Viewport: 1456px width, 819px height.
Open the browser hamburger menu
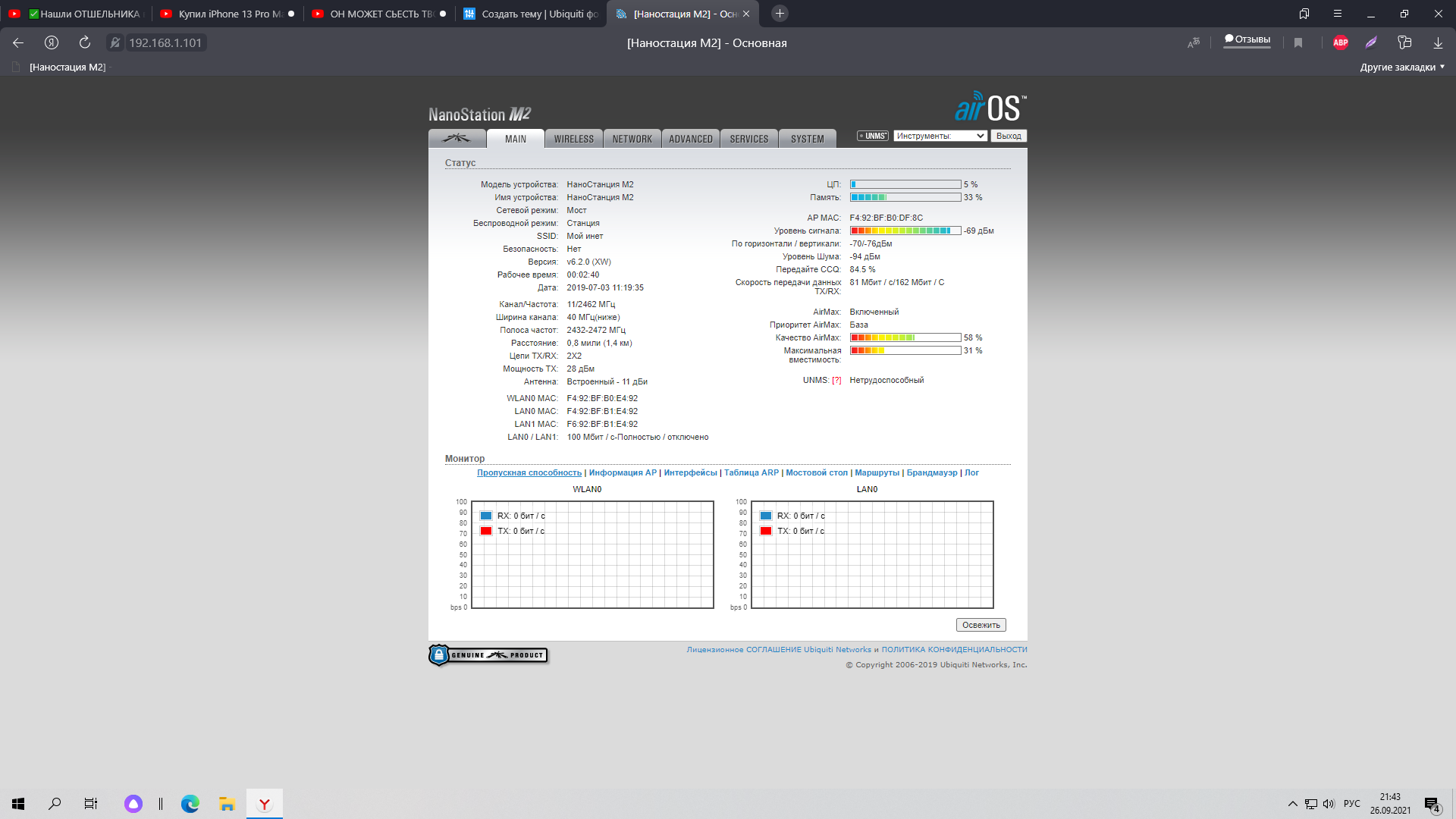1338,14
